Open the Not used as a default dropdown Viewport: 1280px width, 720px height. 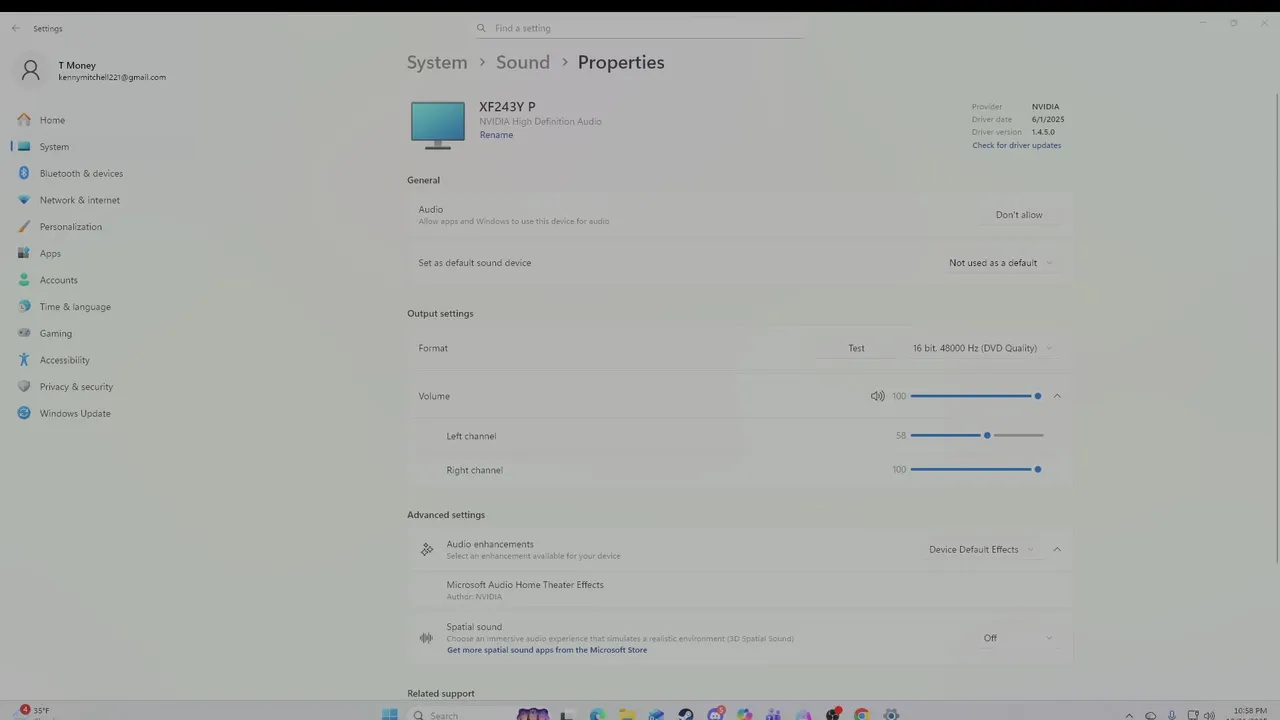click(x=1000, y=263)
